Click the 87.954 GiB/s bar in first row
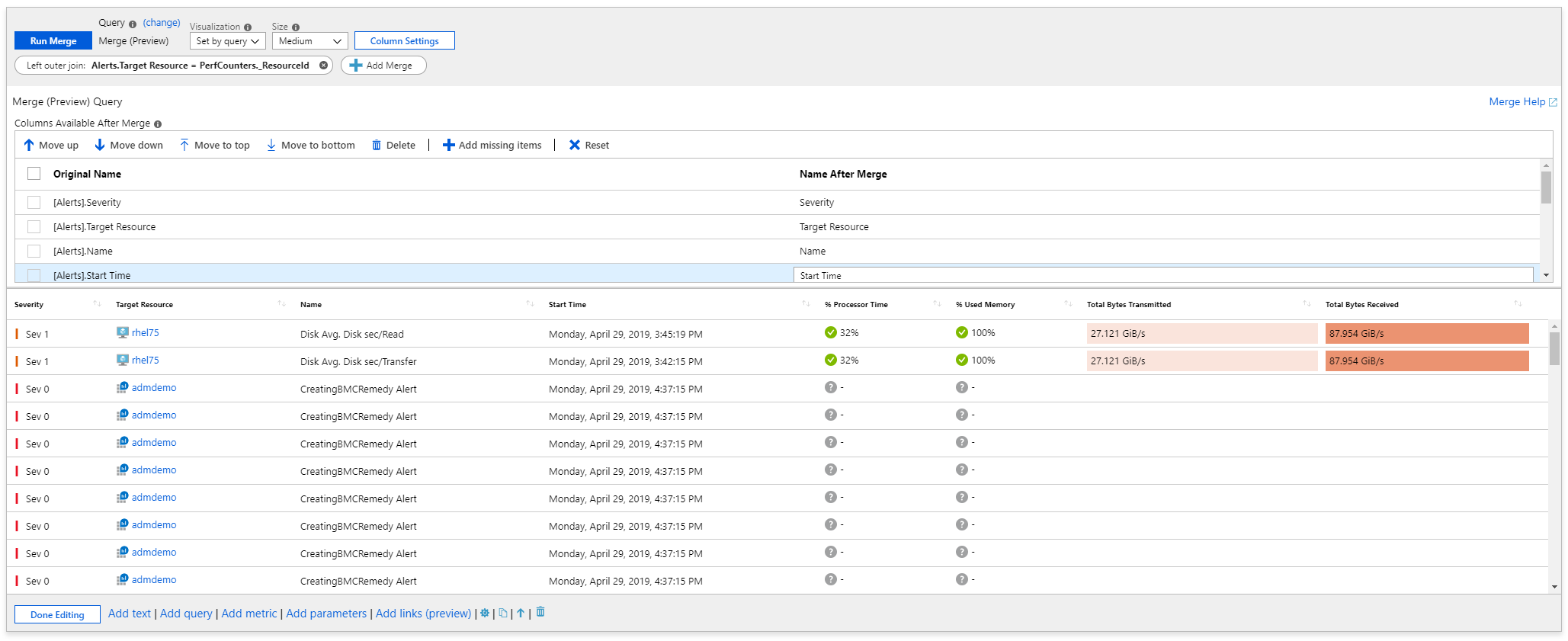Screen dimensions: 1568x641 click(1426, 334)
